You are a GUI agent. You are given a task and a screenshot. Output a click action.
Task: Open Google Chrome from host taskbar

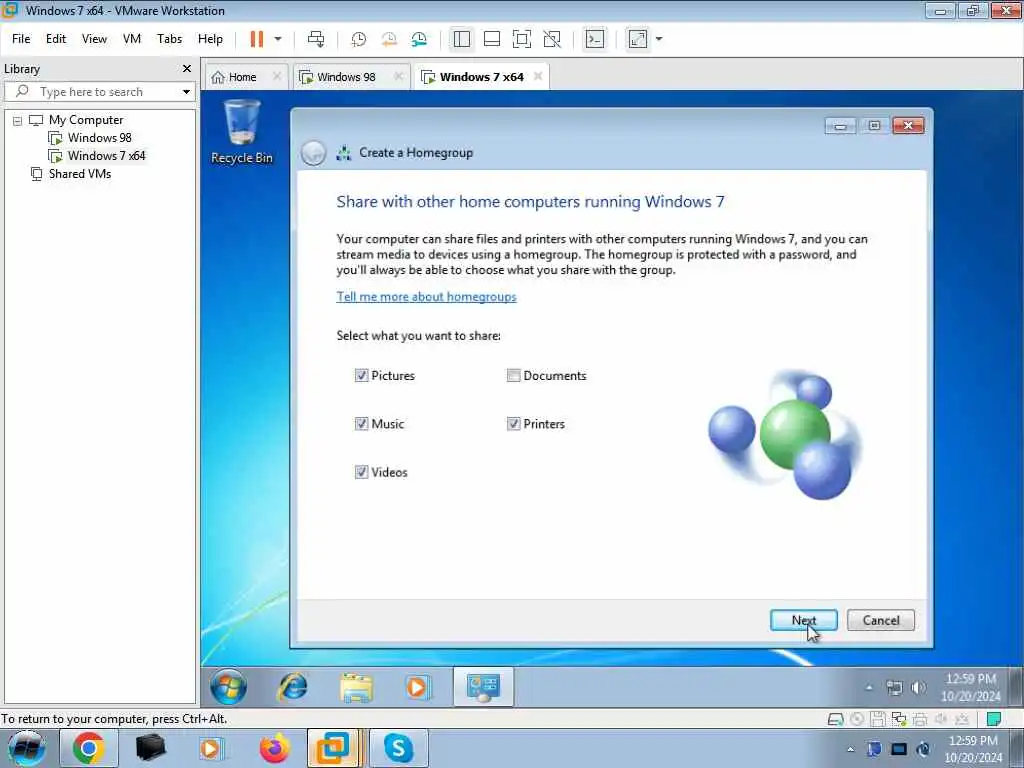click(x=89, y=748)
